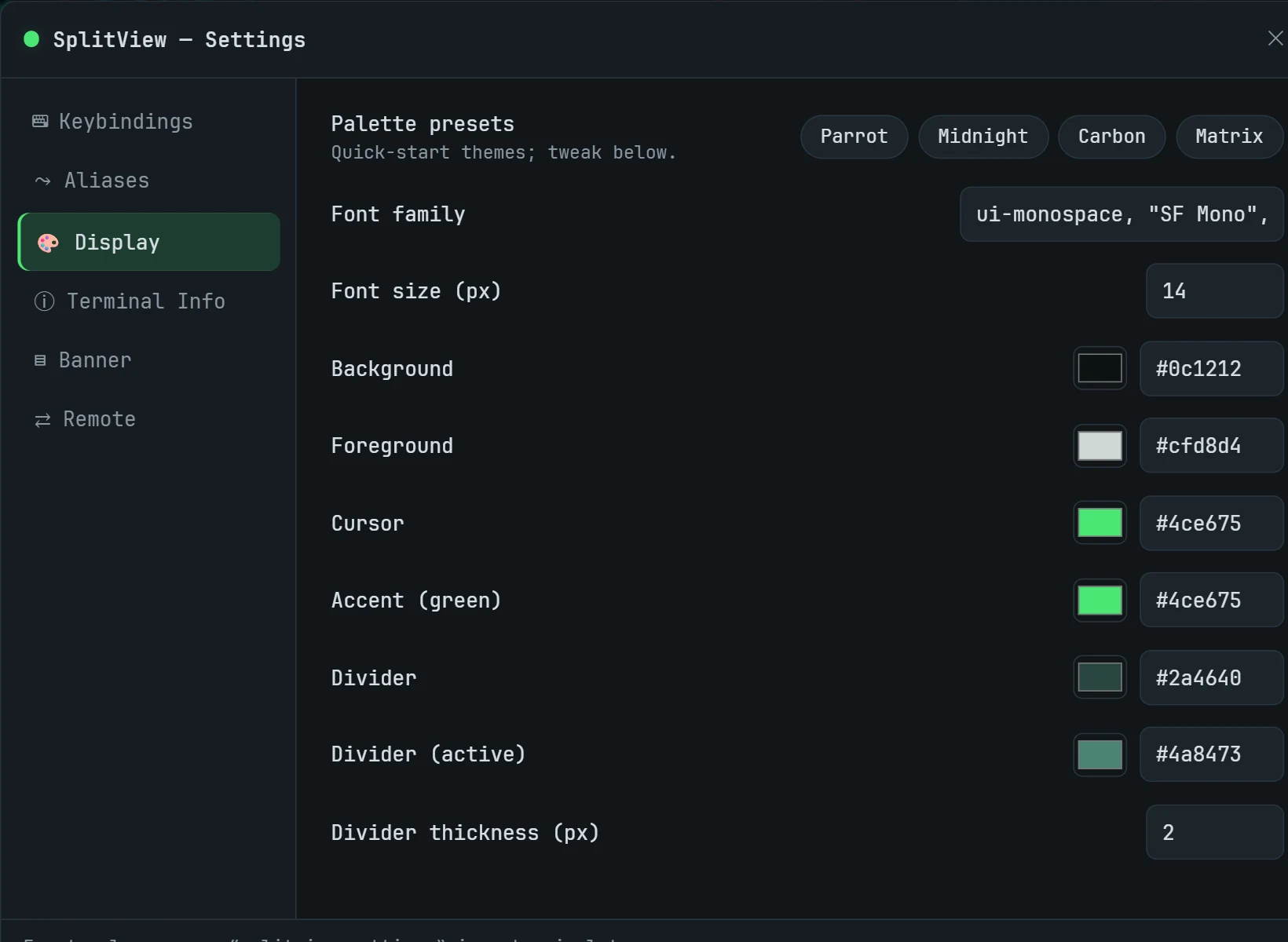Click the swap arrows icon beside Remote

point(42,420)
